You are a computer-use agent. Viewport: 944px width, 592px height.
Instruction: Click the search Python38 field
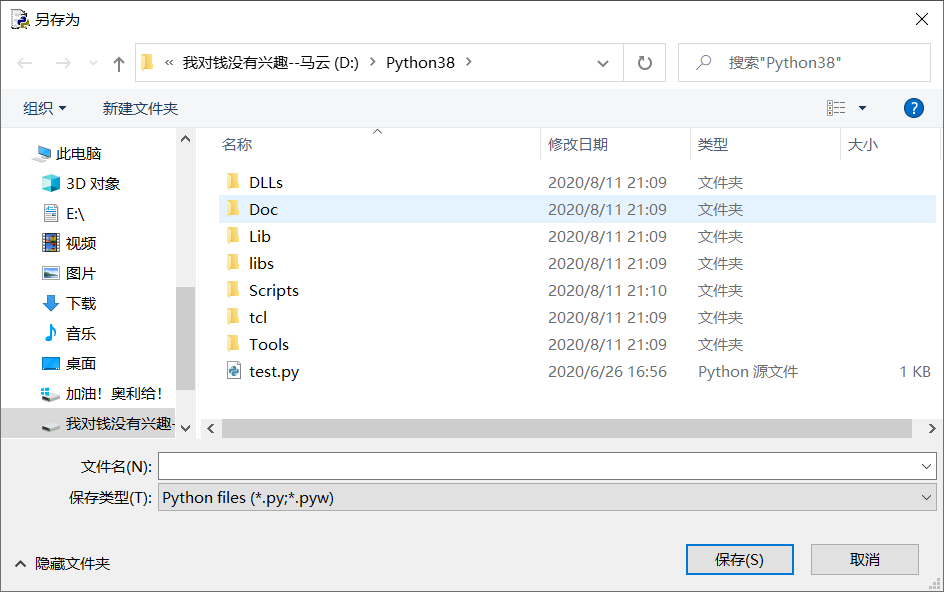click(804, 63)
